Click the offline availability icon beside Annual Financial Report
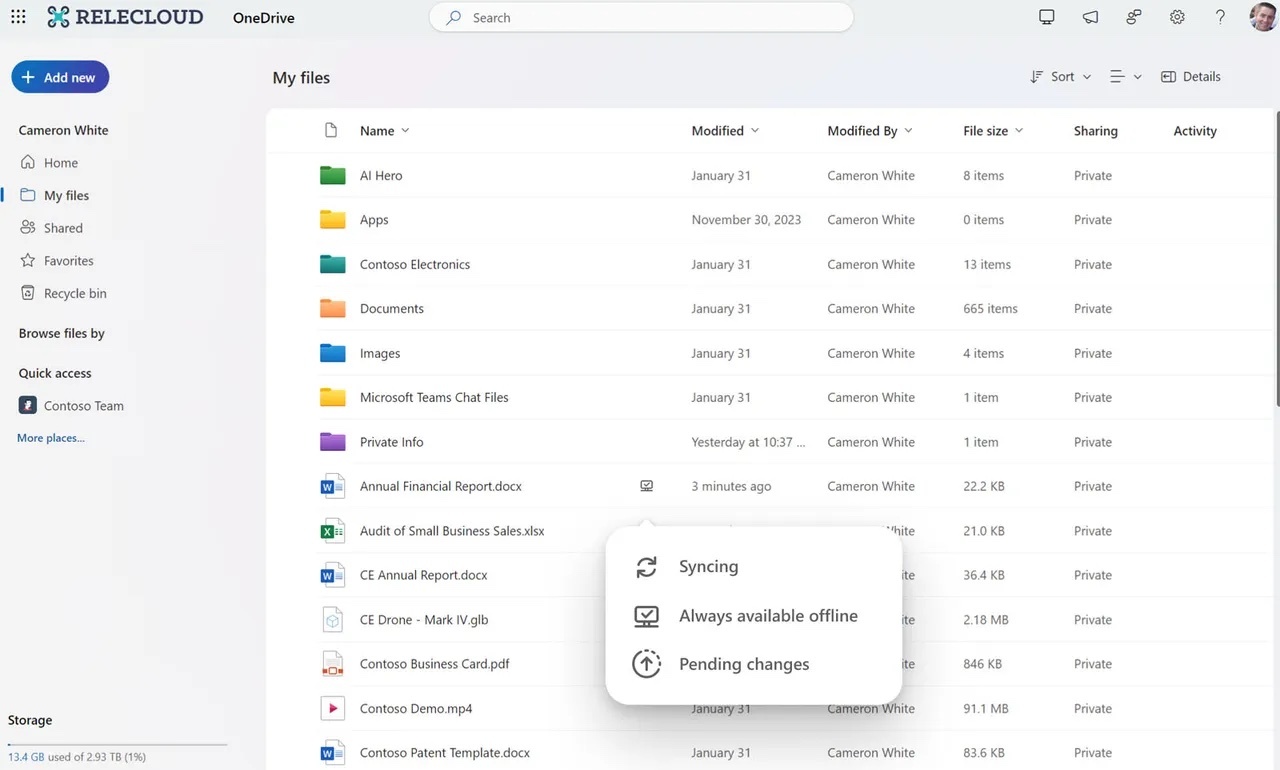Viewport: 1280px width, 770px height. click(646, 486)
